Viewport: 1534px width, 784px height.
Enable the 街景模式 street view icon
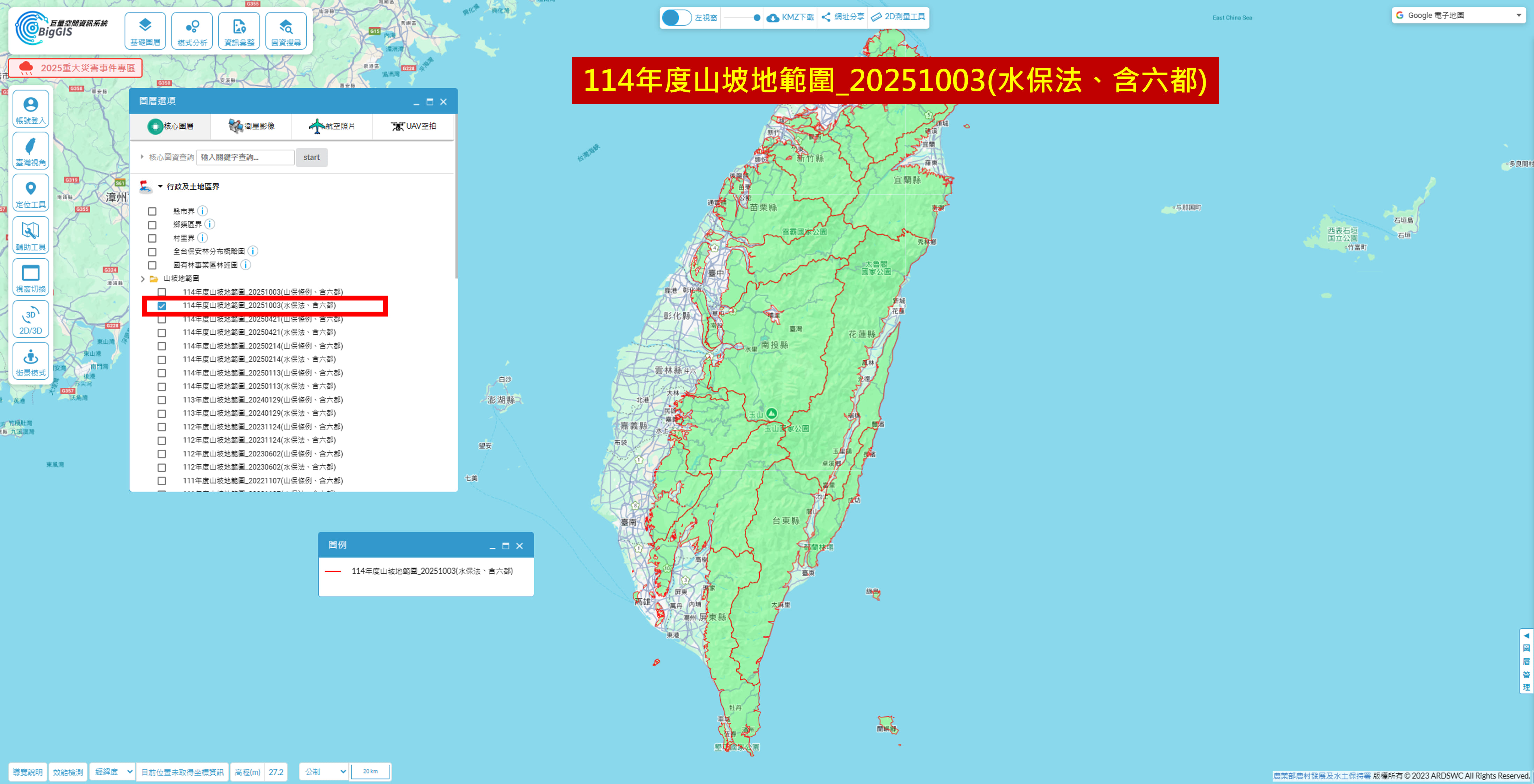tap(30, 361)
